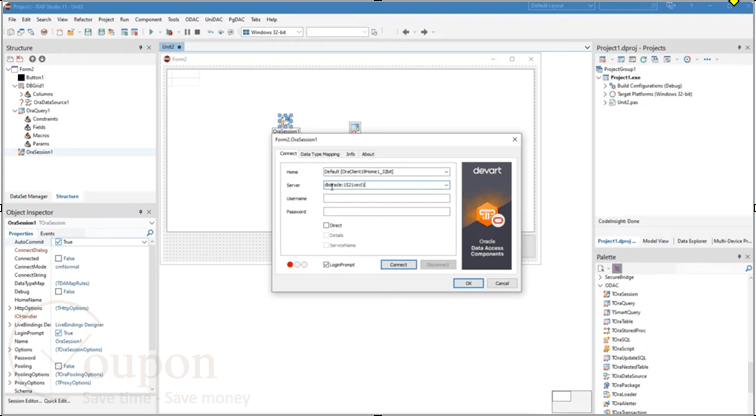
Task: Expand the SecureBridge category in Palette
Action: tap(600, 278)
